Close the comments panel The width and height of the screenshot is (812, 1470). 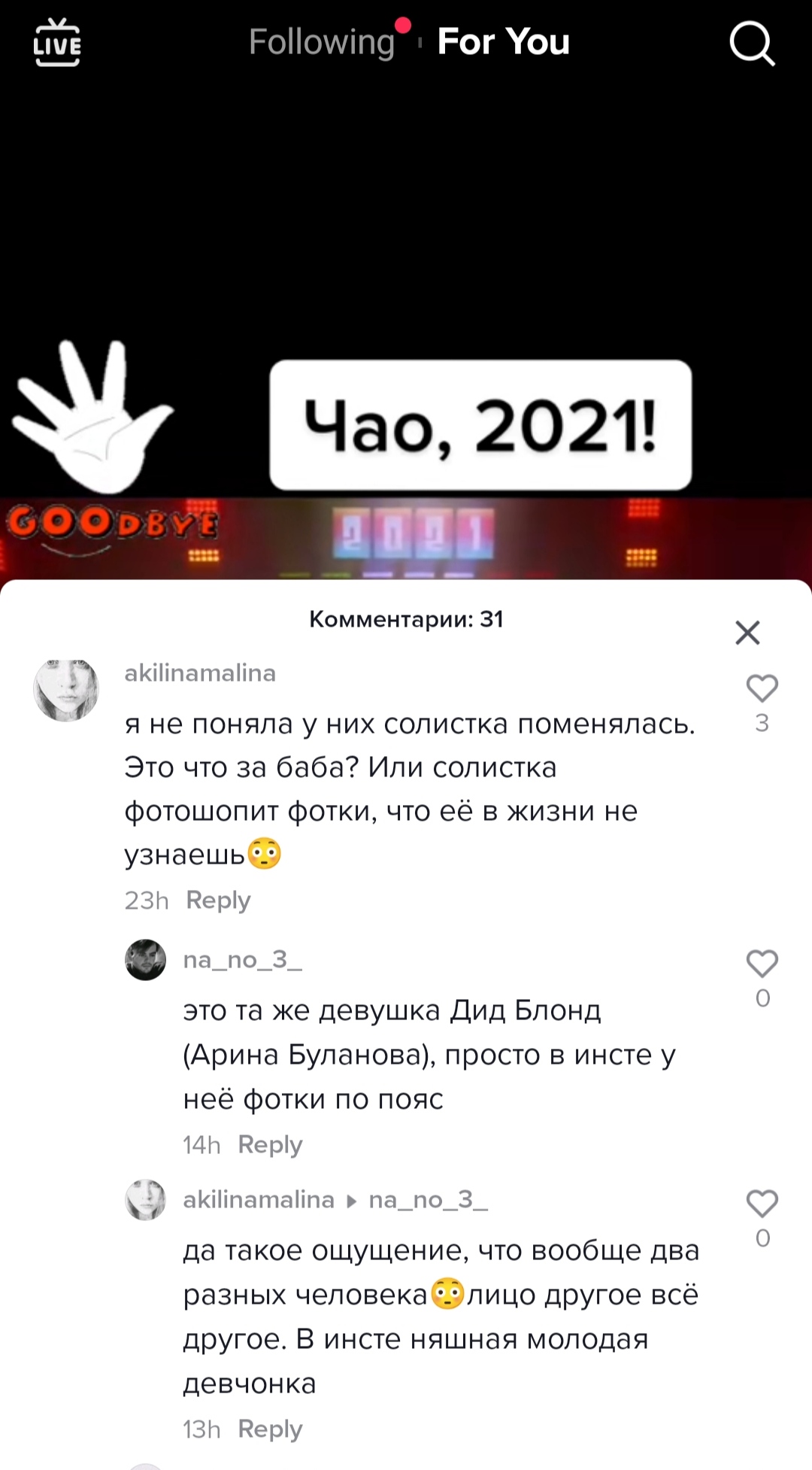coord(747,633)
